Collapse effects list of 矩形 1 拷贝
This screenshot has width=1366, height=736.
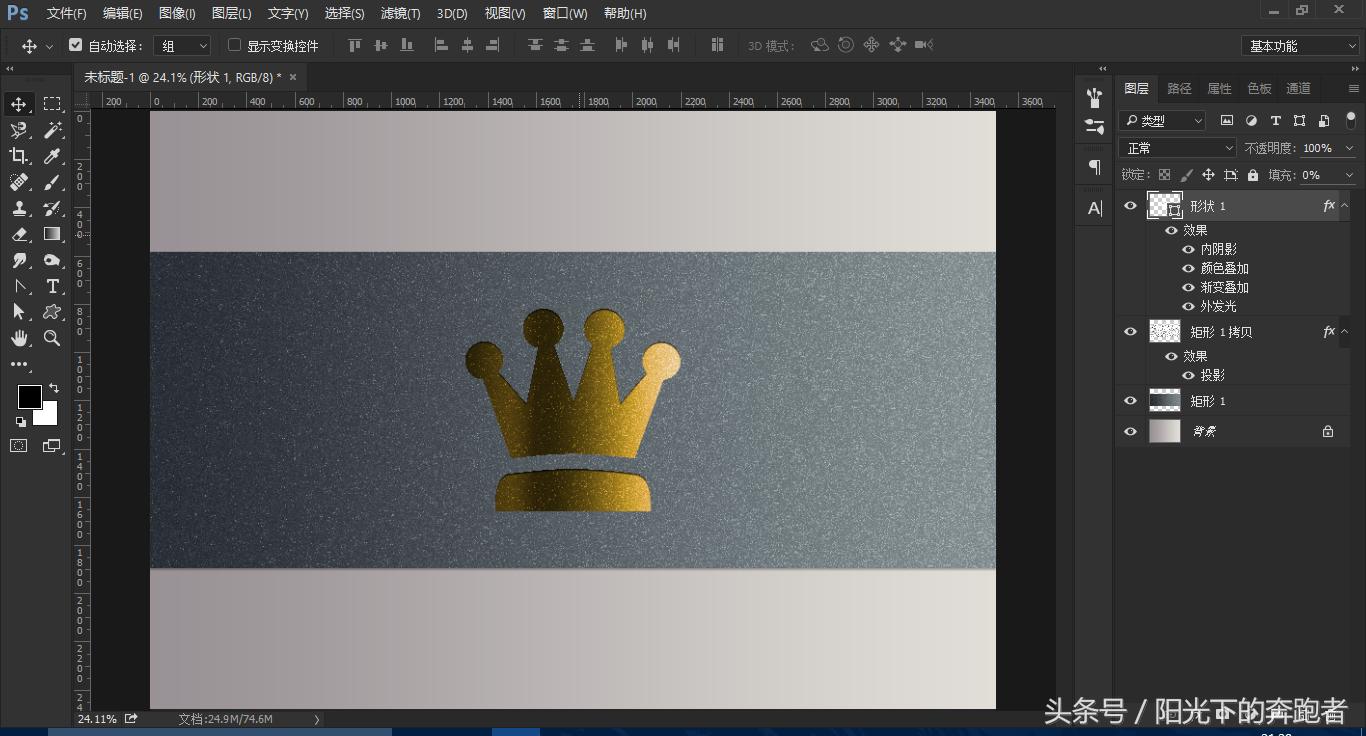coord(1344,332)
